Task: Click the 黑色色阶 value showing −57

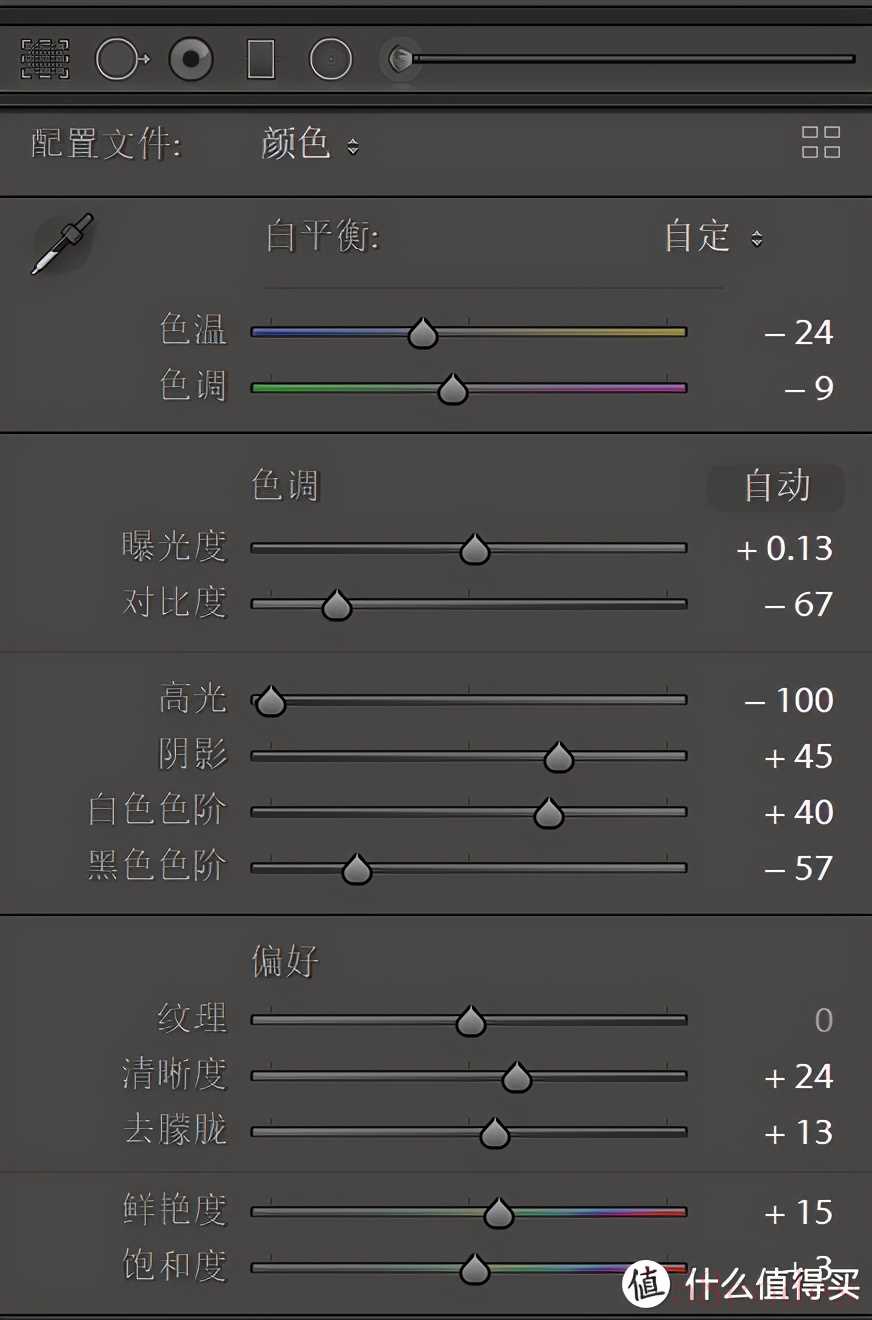Action: tap(798, 869)
